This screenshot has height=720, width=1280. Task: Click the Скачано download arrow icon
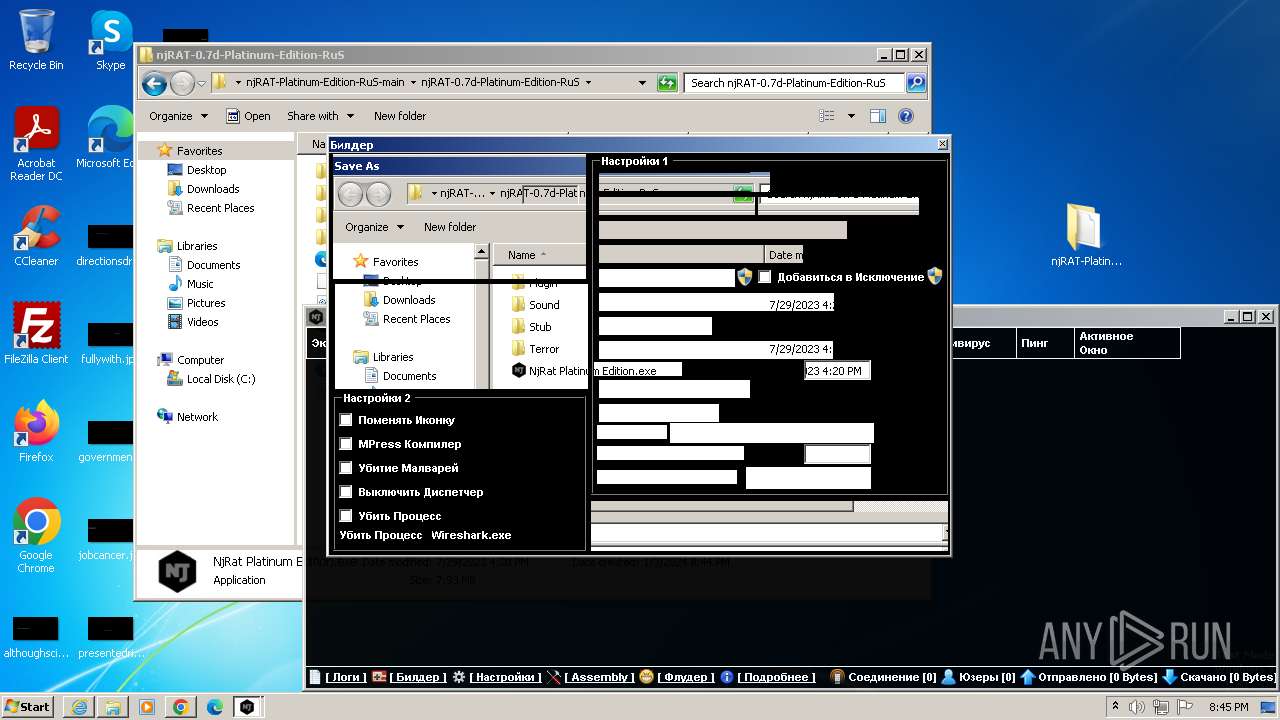point(1169,677)
